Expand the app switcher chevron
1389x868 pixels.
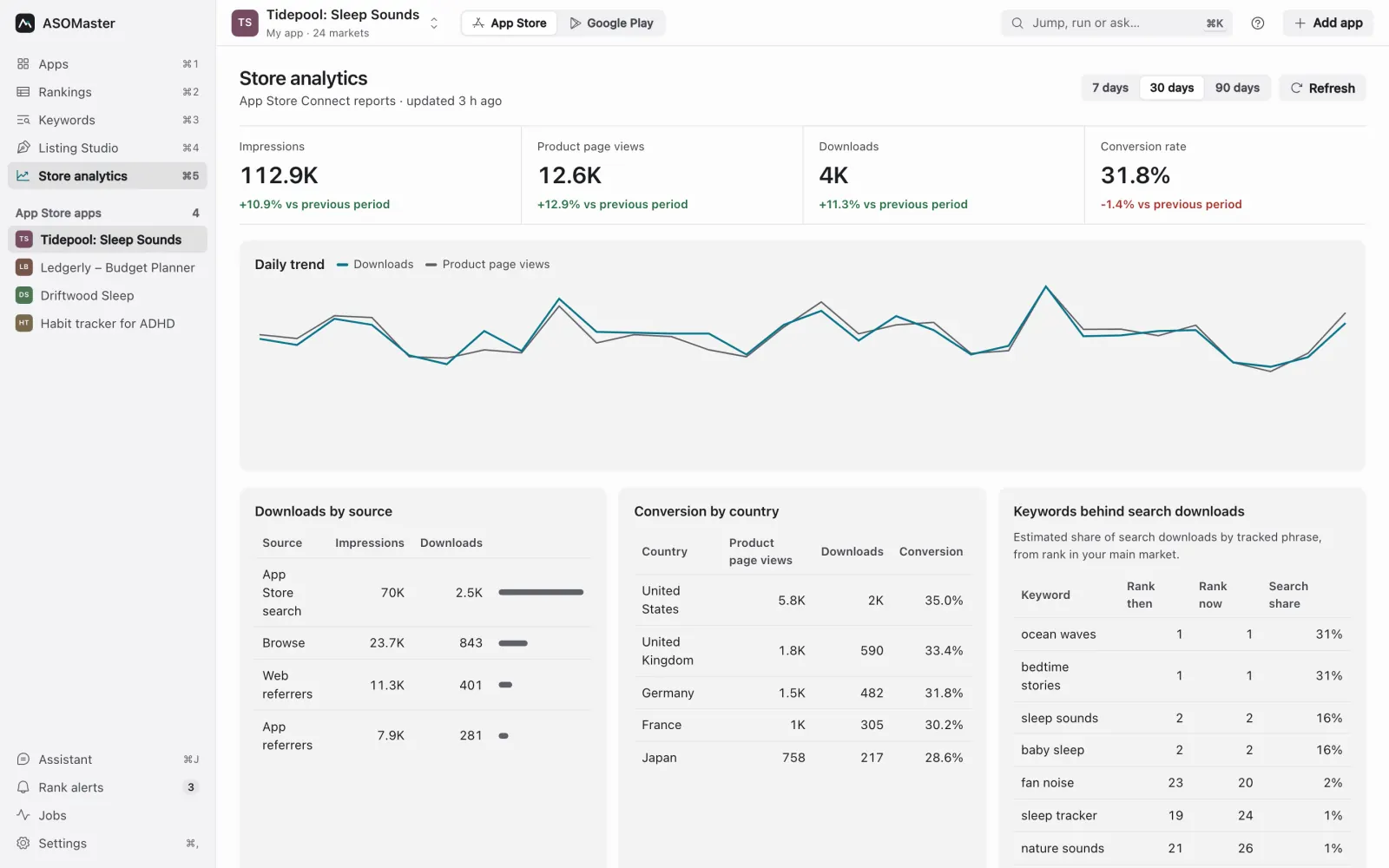[434, 23]
